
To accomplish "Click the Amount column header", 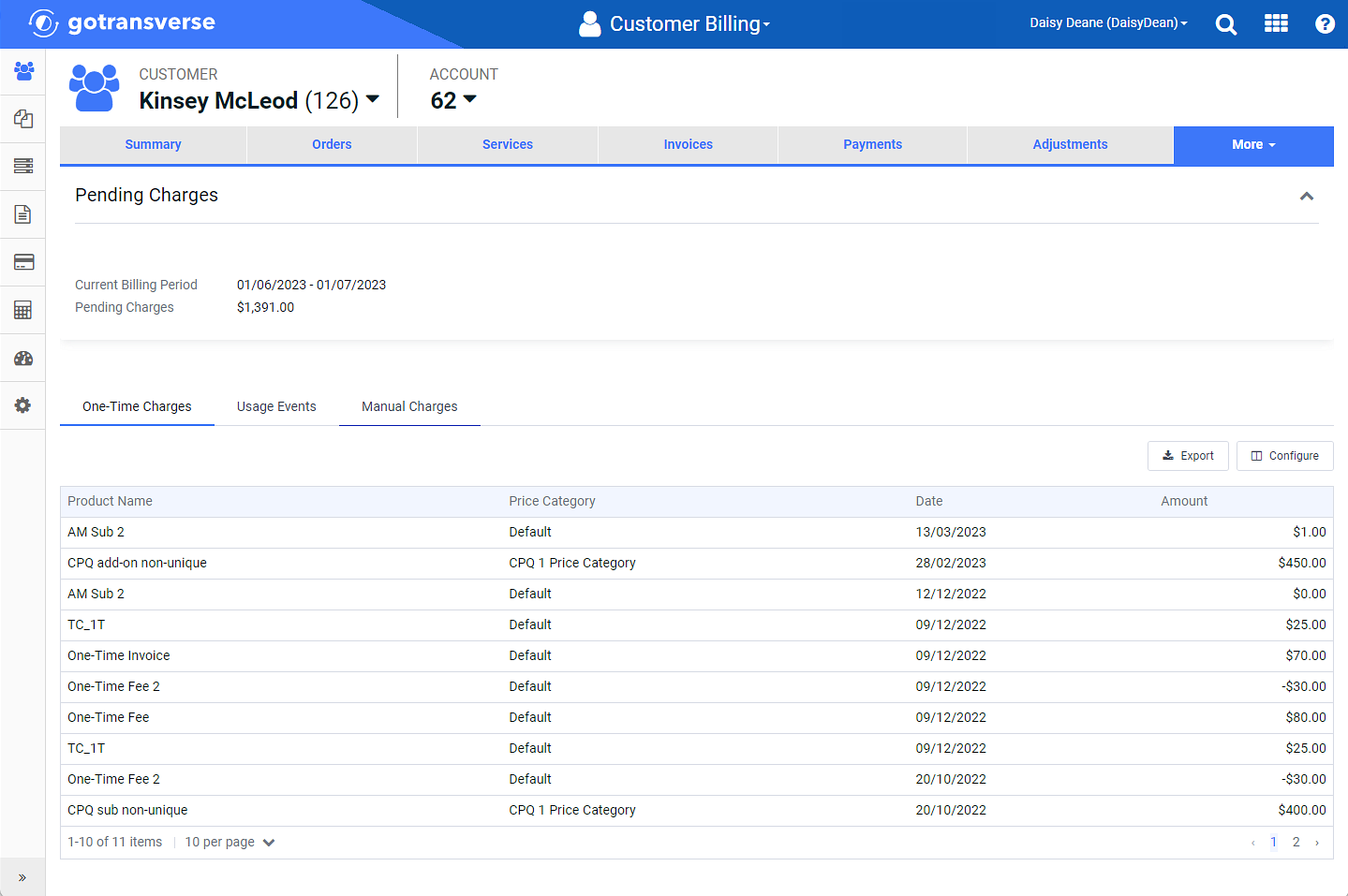I will click(1184, 502).
